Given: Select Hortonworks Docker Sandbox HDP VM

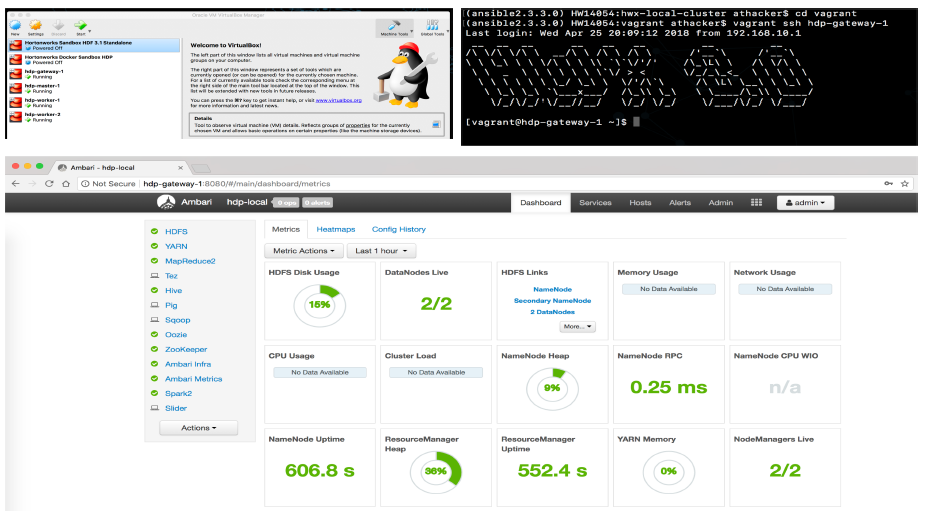Looking at the screenshot, I should (x=94, y=60).
